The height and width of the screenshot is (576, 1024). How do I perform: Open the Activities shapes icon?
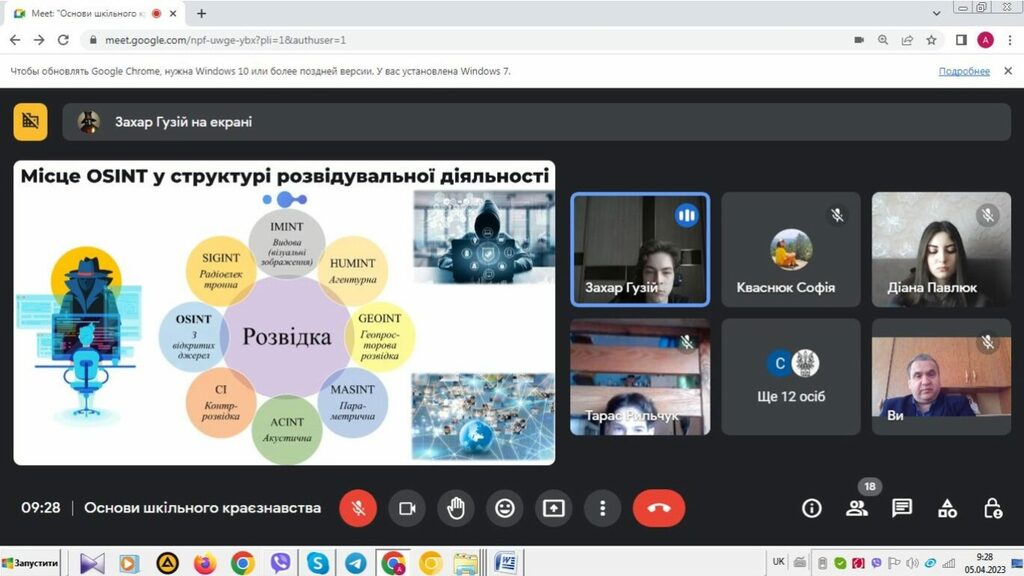pyautogui.click(x=947, y=508)
